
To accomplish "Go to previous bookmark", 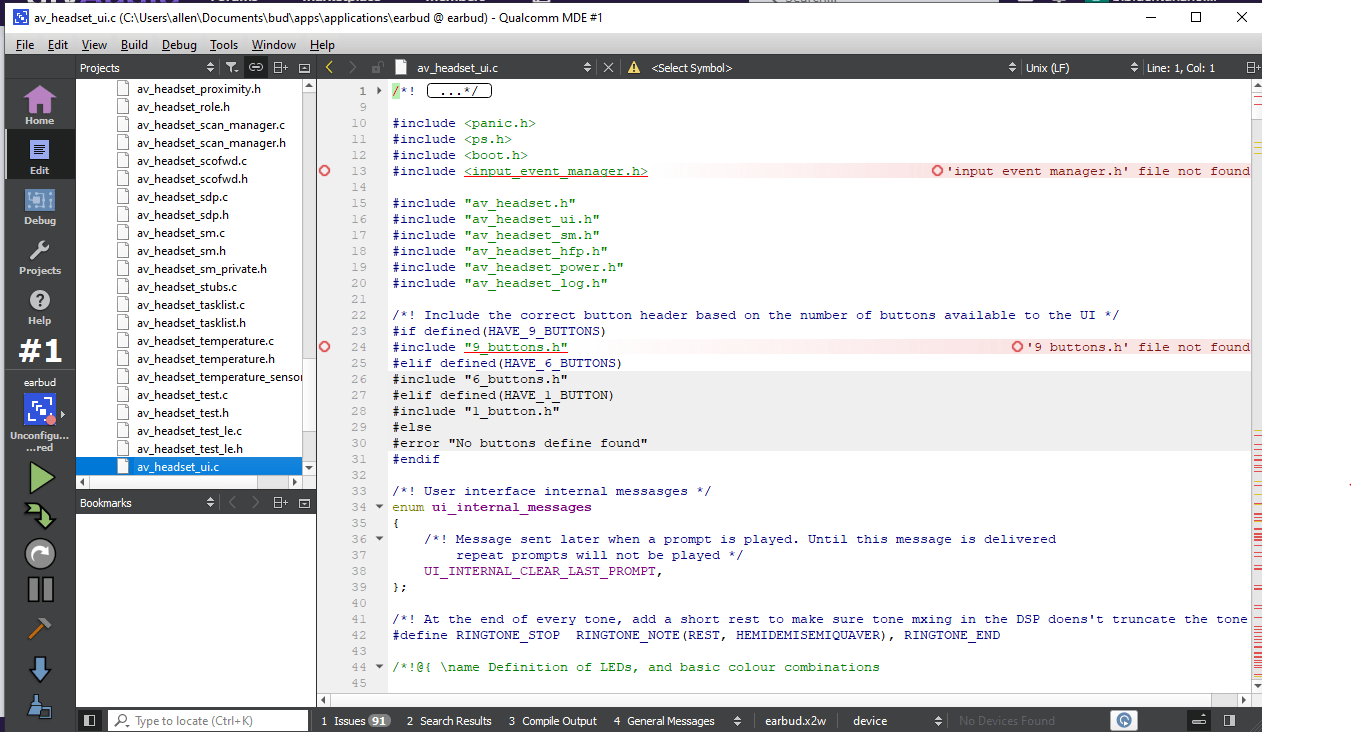I will [232, 502].
